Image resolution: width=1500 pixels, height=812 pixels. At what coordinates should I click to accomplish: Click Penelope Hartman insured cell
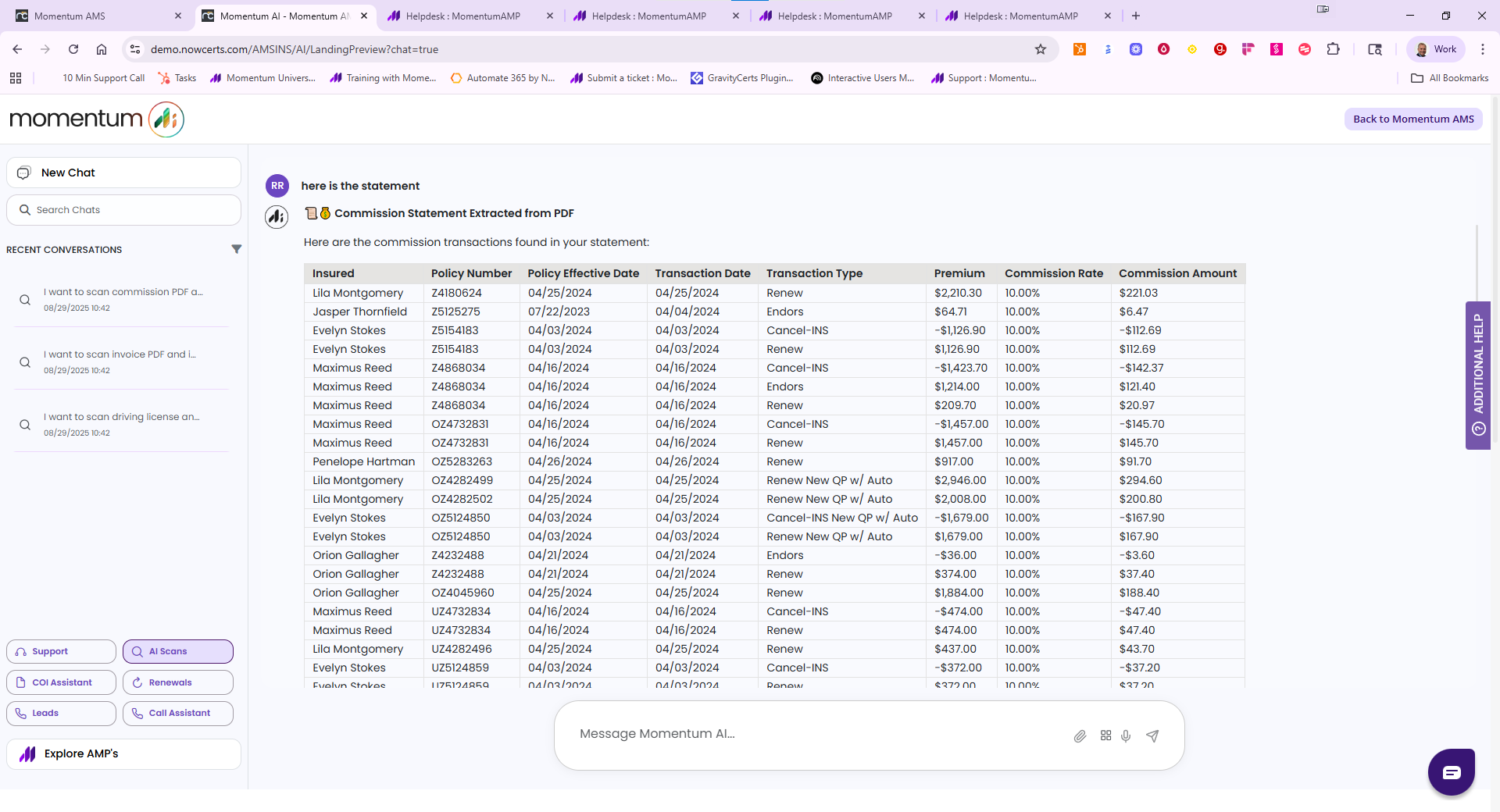364,461
